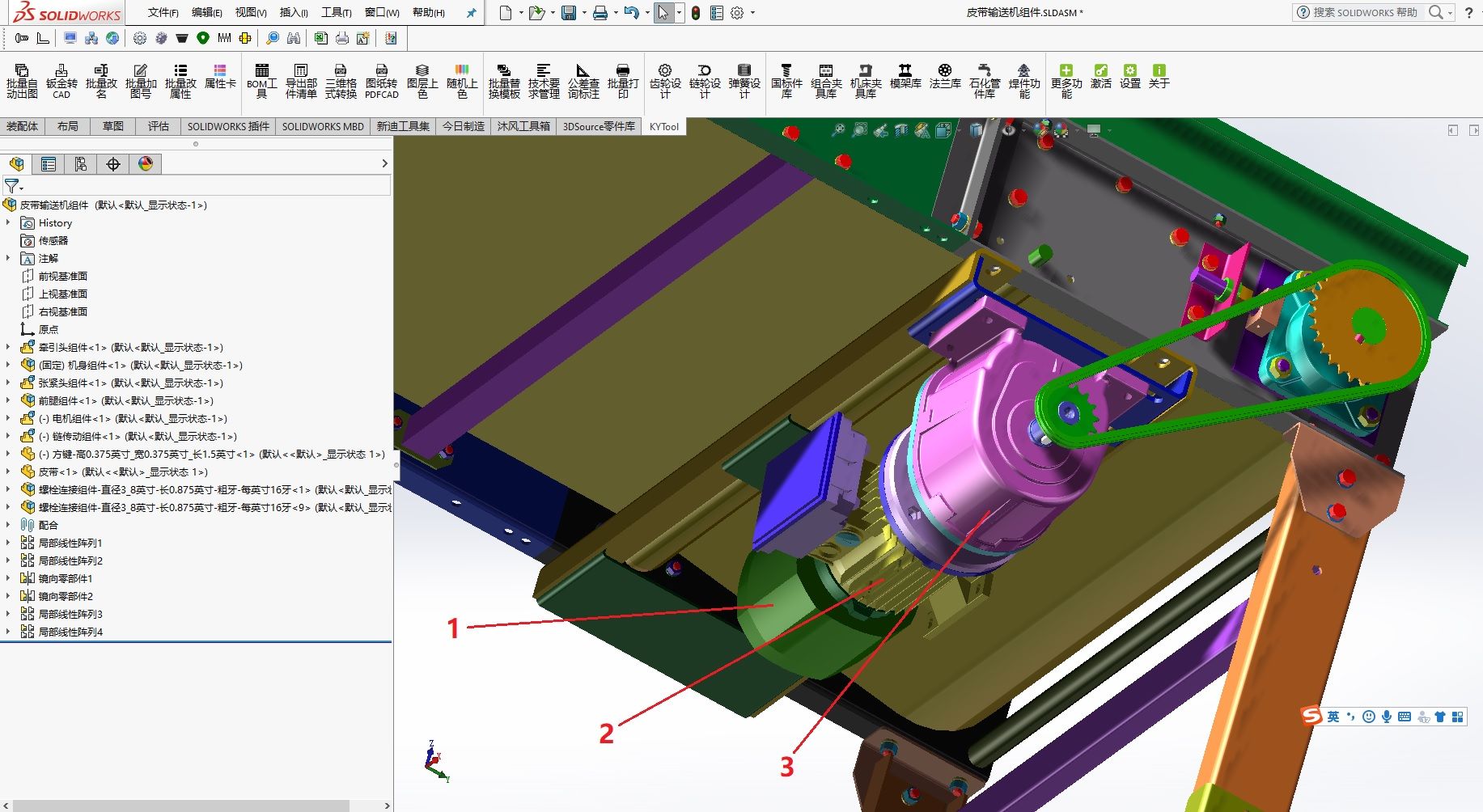
Task: Open the 法兰库 flange library
Action: pos(945,76)
